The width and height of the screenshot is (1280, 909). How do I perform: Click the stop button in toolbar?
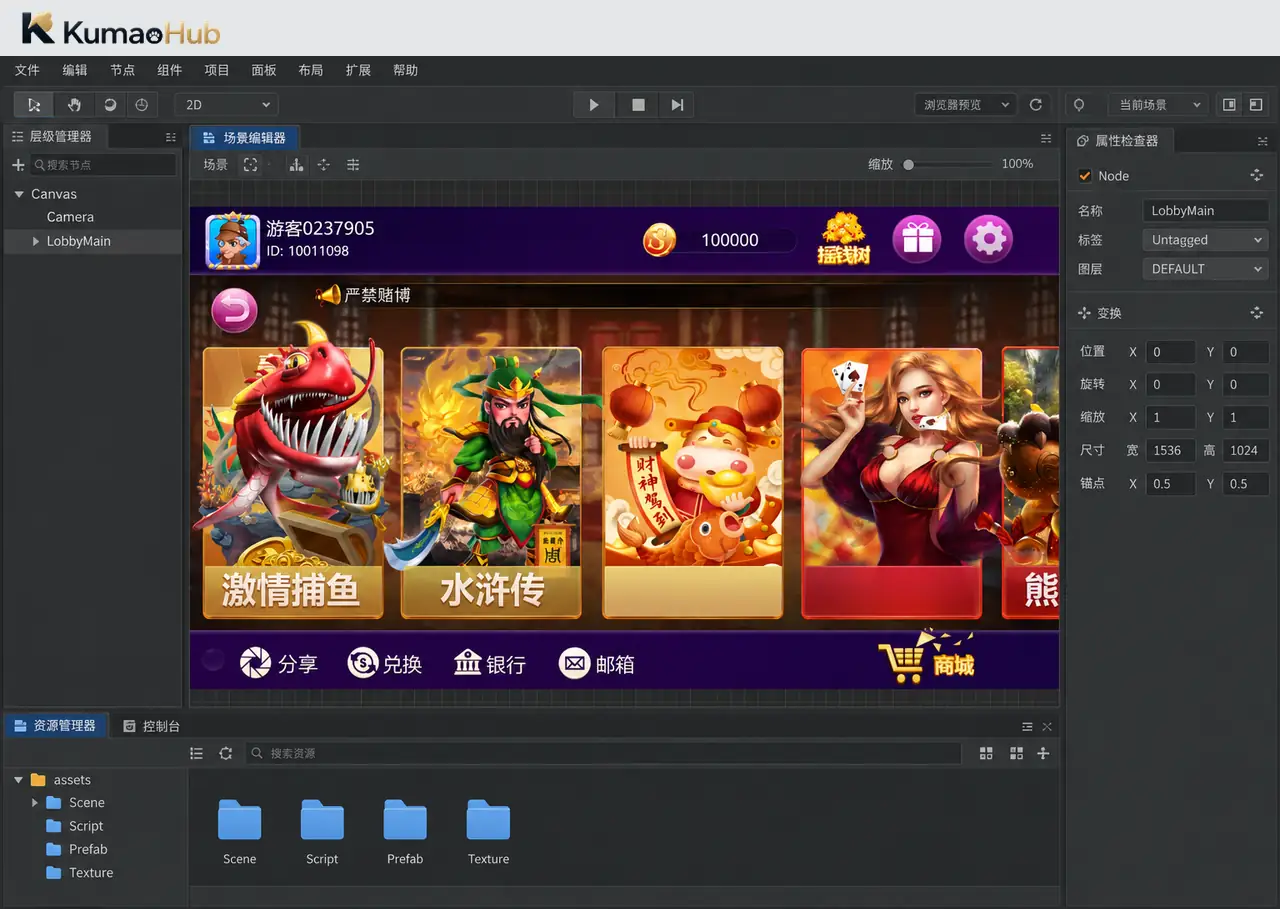pos(638,105)
